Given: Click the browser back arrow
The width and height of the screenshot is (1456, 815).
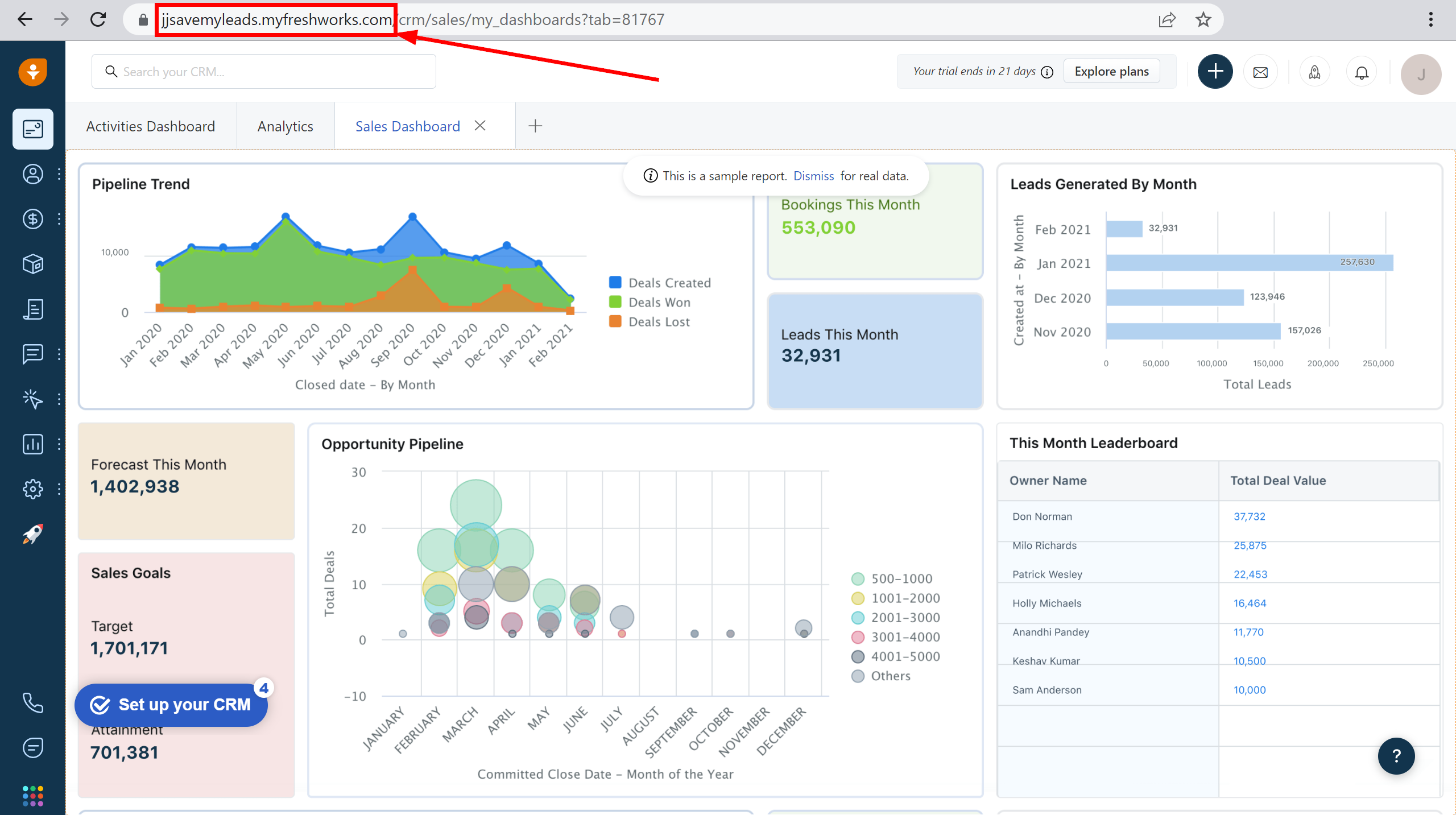Looking at the screenshot, I should coord(25,19).
